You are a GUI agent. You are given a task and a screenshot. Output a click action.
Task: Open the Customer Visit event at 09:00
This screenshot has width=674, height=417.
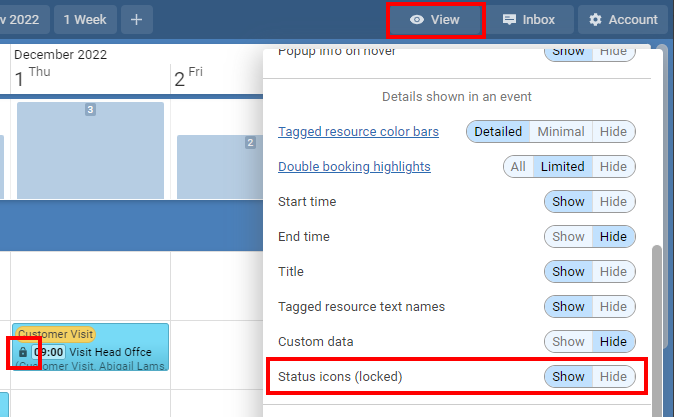[x=100, y=352]
